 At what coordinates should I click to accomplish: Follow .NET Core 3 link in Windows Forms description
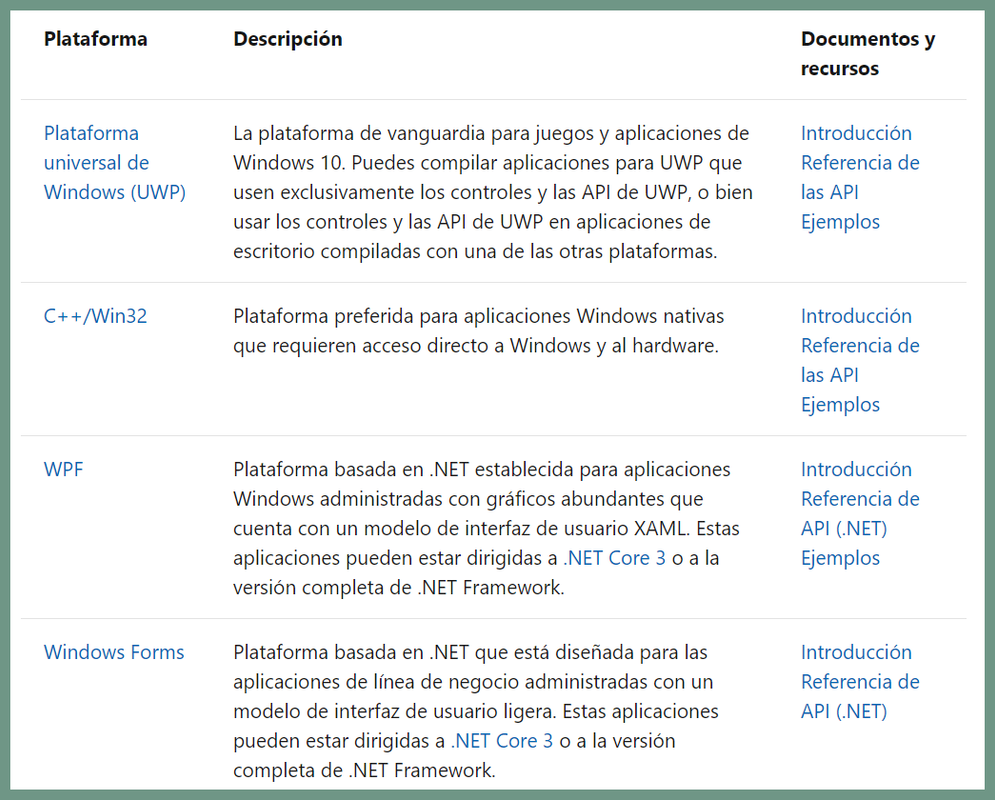click(502, 741)
